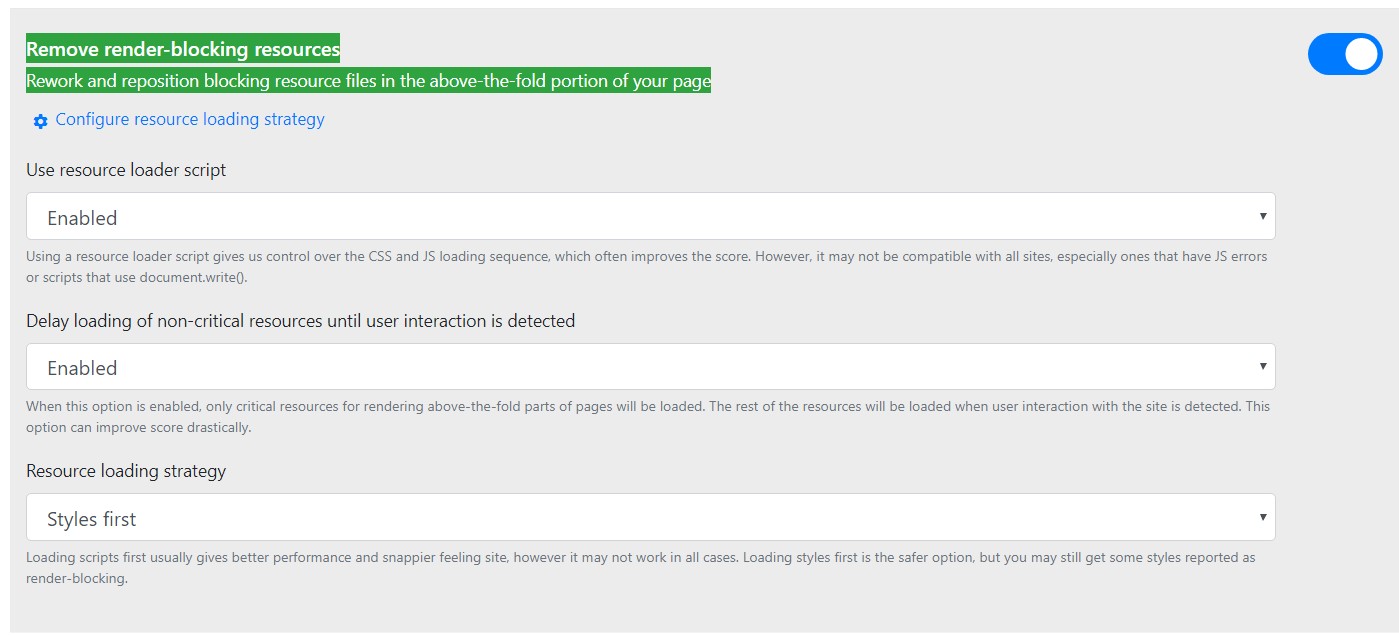Click the Resource loading strategy field label

coord(126,471)
